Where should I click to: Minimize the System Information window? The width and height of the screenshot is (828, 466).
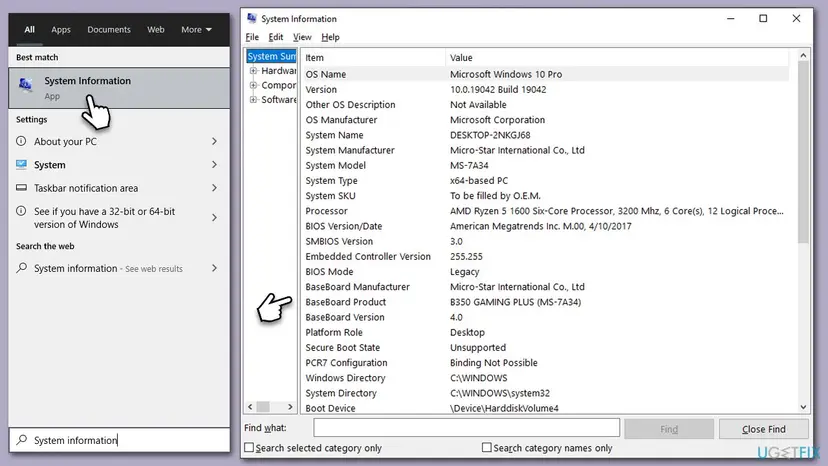click(731, 18)
